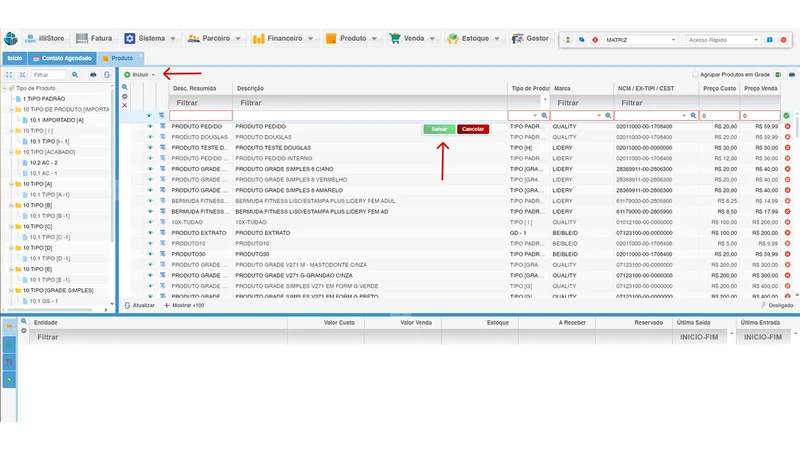Click the Salvar button
The height and width of the screenshot is (450, 800).
pyautogui.click(x=439, y=129)
